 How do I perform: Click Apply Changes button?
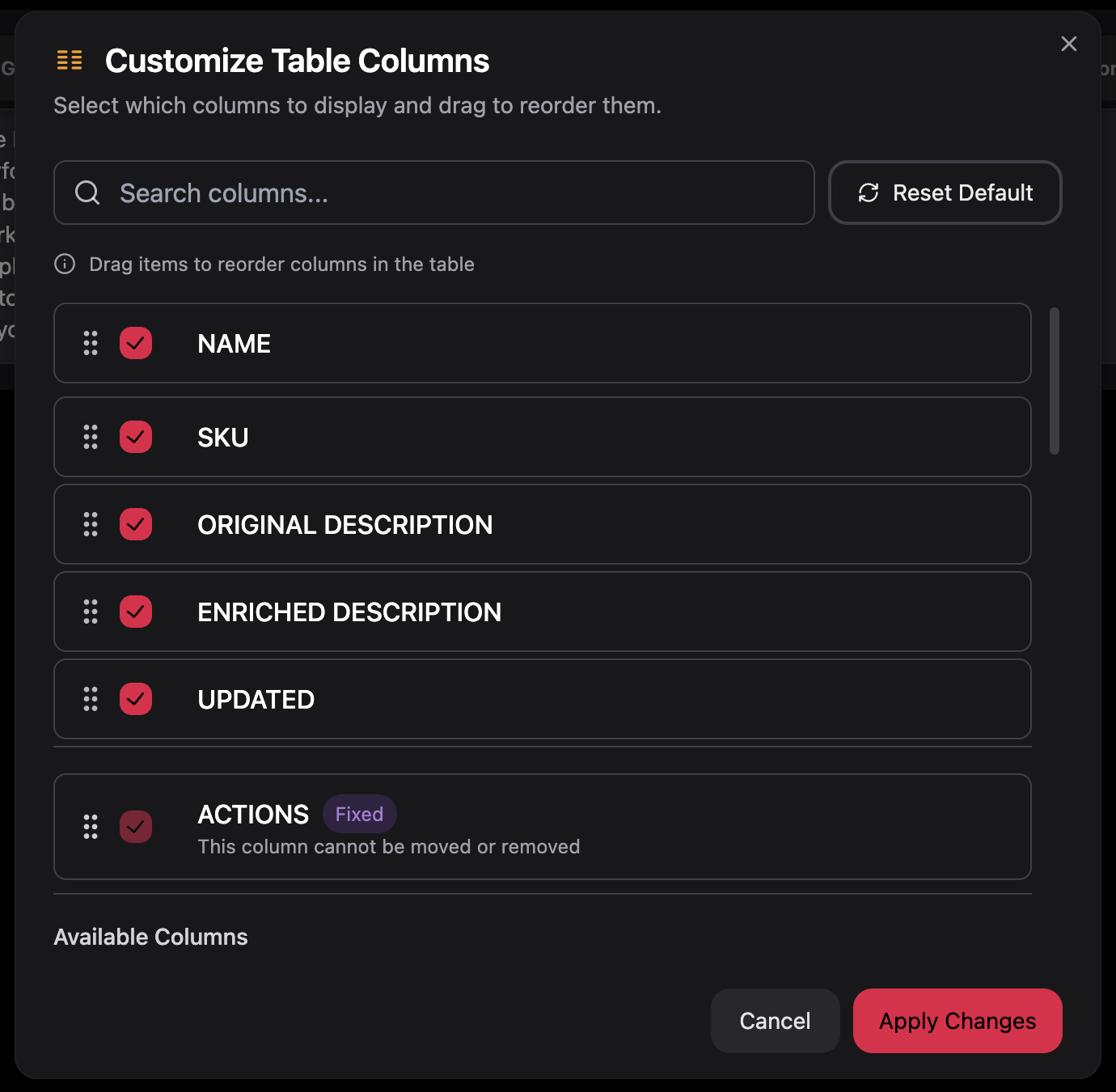(957, 1021)
